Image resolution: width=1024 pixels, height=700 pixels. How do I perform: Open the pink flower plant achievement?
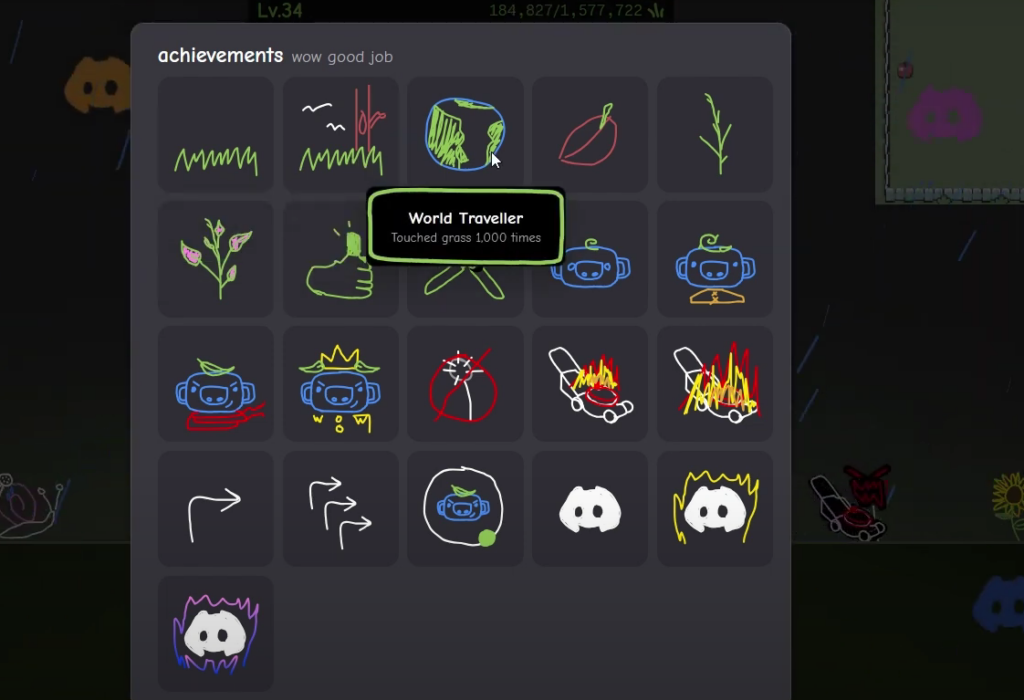216,259
